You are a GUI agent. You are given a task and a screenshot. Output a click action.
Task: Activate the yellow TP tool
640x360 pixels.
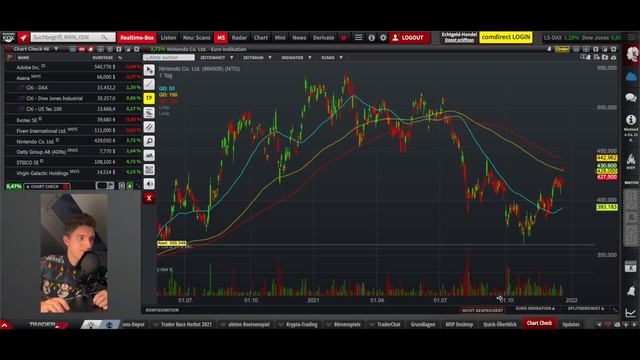tap(149, 98)
